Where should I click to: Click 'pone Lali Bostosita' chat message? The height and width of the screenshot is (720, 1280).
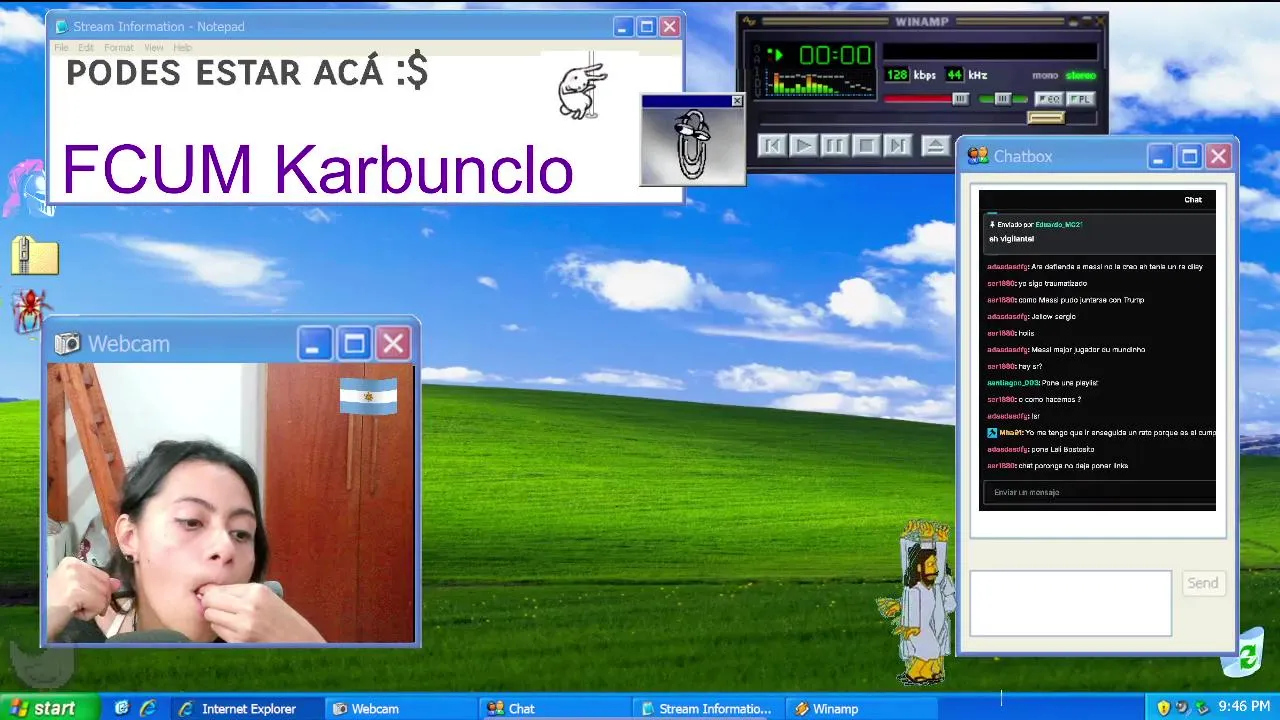[1063, 450]
